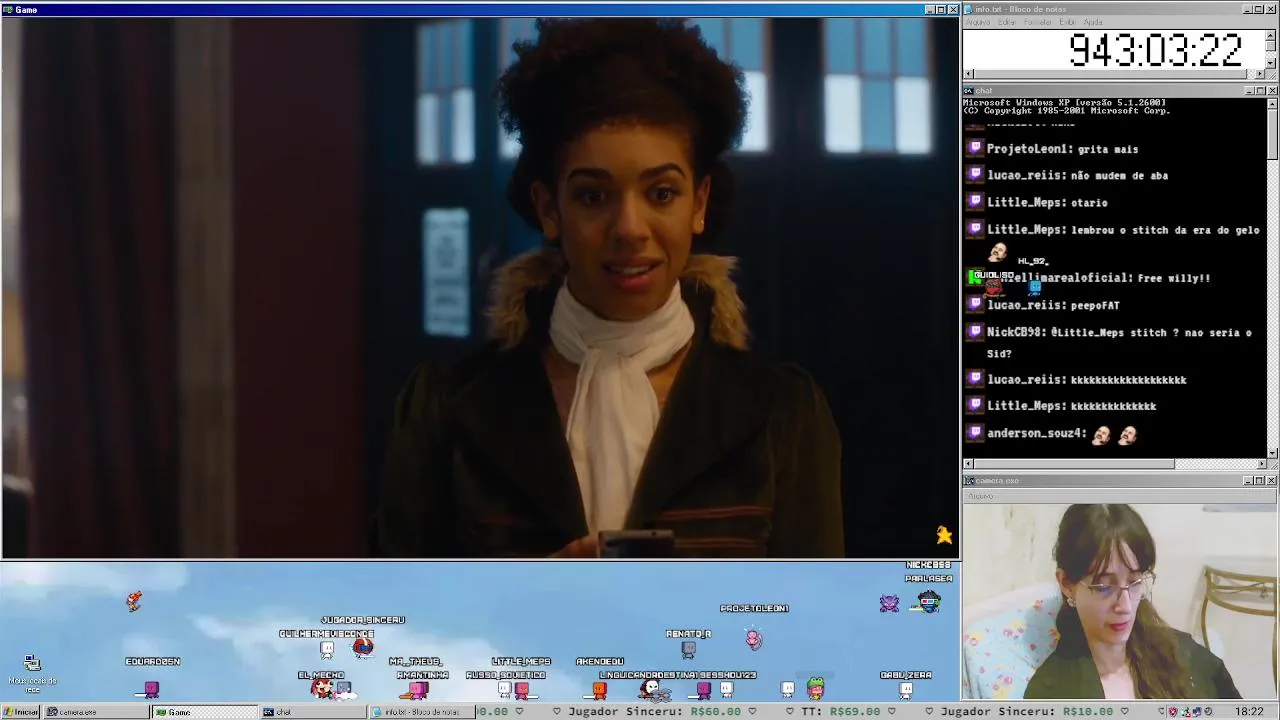Click the purple Gengar avatar
This screenshot has height=720, width=1280.
889,603
